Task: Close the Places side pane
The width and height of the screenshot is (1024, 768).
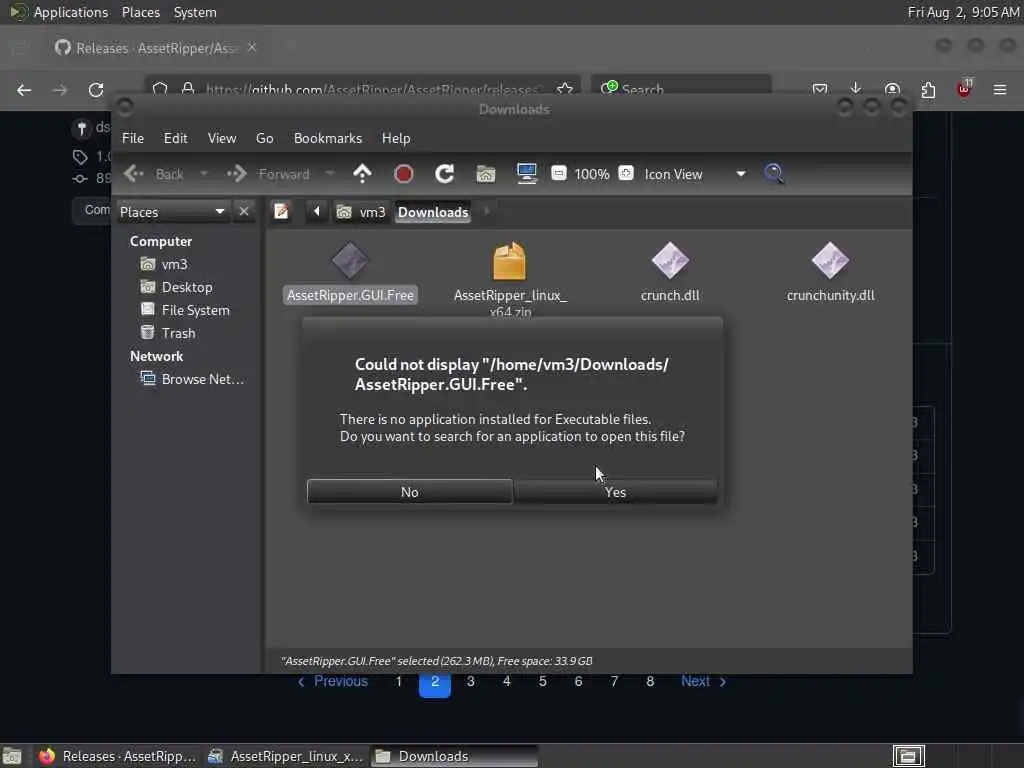Action: (244, 212)
